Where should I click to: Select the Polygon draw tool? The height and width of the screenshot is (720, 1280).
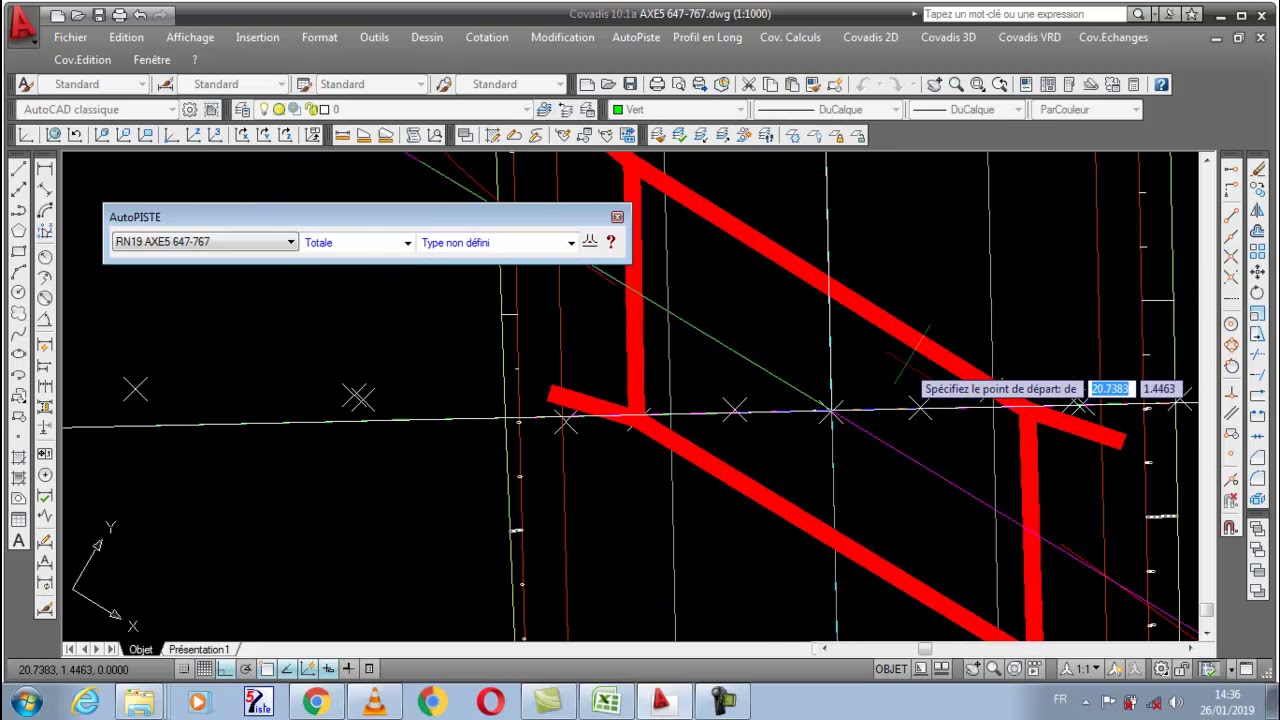(x=18, y=230)
